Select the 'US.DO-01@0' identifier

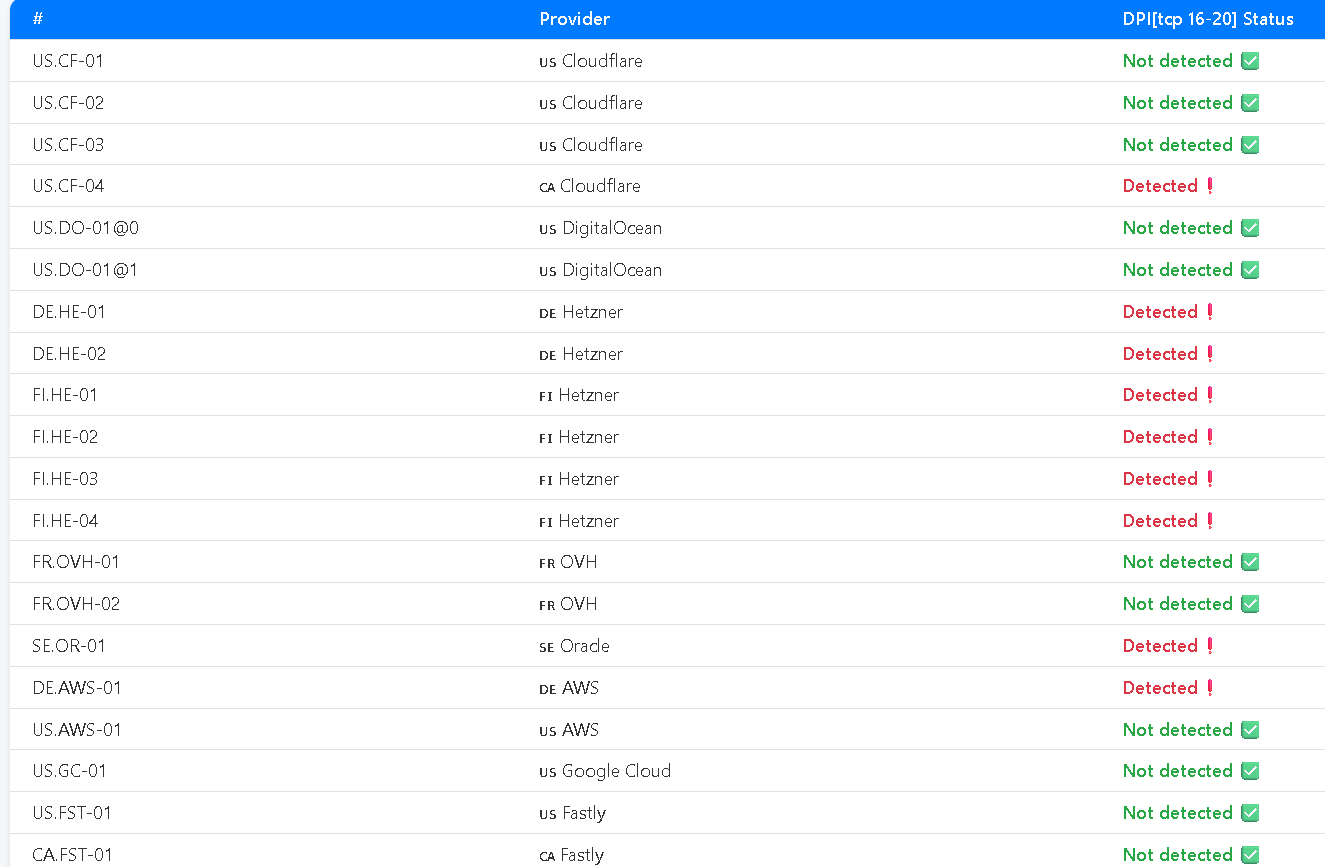coord(86,228)
